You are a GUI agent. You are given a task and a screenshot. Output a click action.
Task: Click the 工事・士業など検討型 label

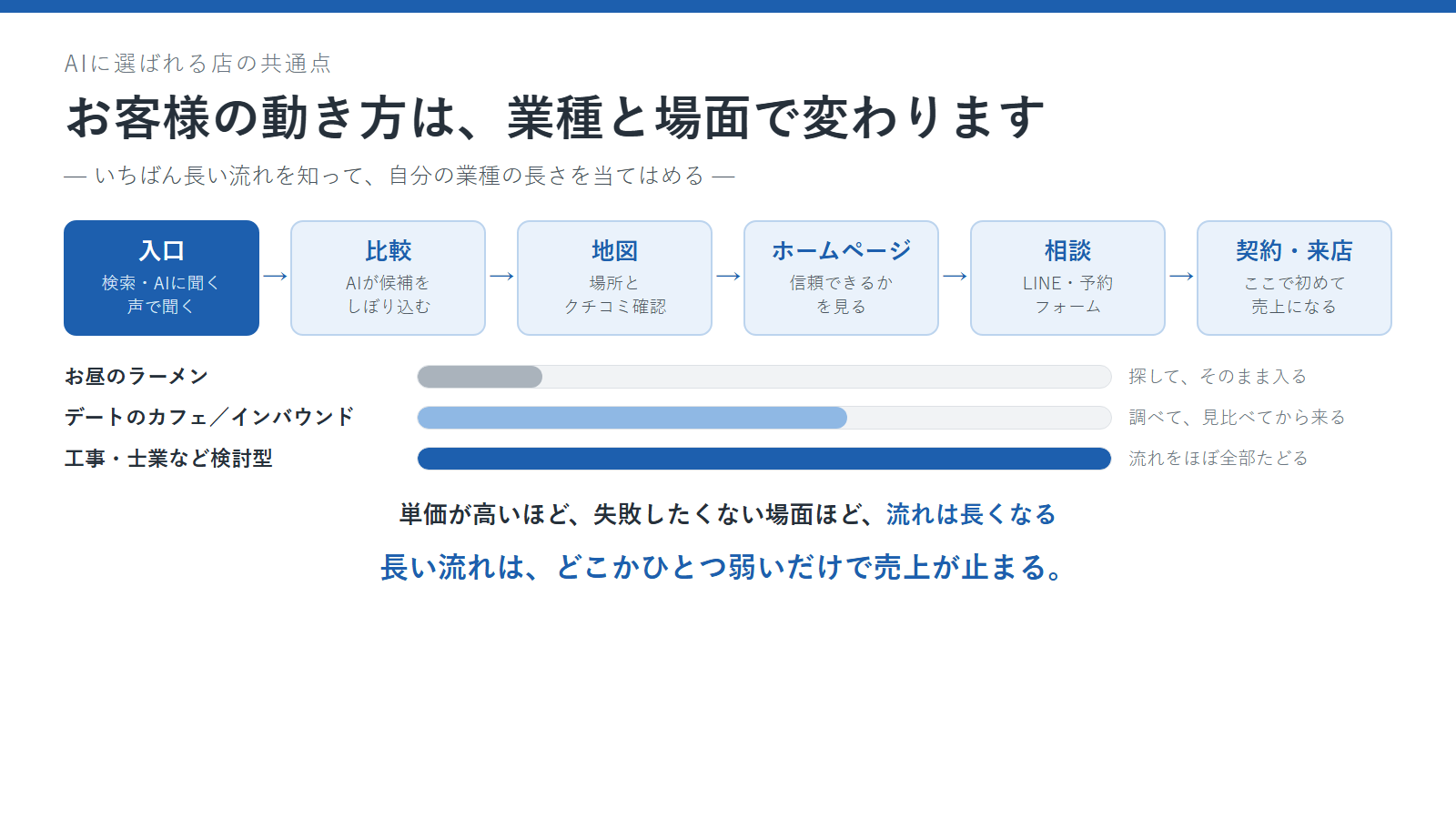point(168,458)
